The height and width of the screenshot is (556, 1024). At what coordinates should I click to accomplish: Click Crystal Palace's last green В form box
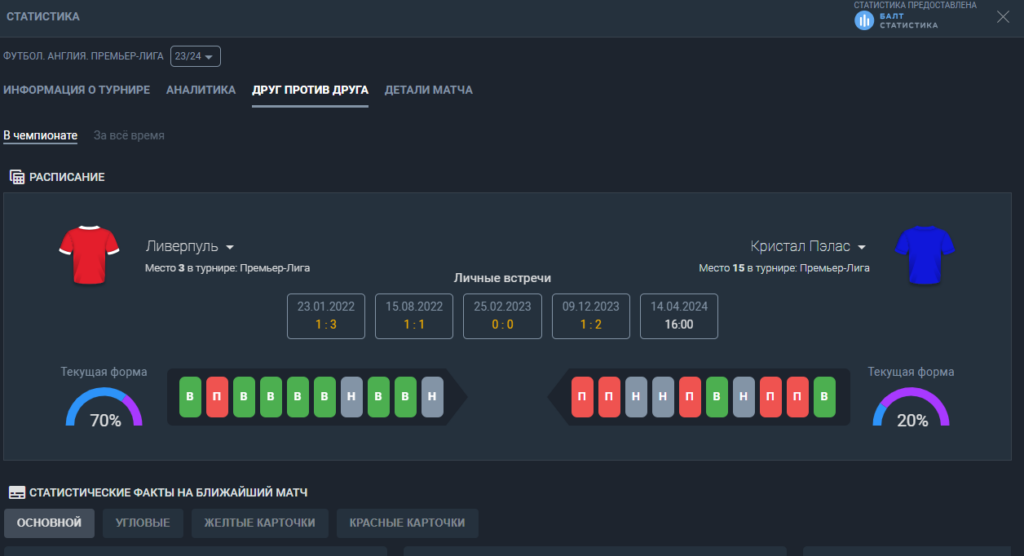coord(824,397)
